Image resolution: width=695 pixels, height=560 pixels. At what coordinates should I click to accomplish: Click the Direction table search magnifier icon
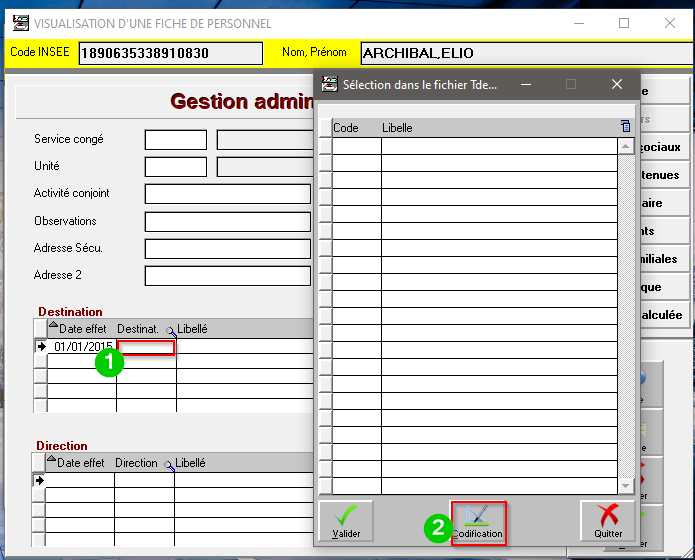169,464
